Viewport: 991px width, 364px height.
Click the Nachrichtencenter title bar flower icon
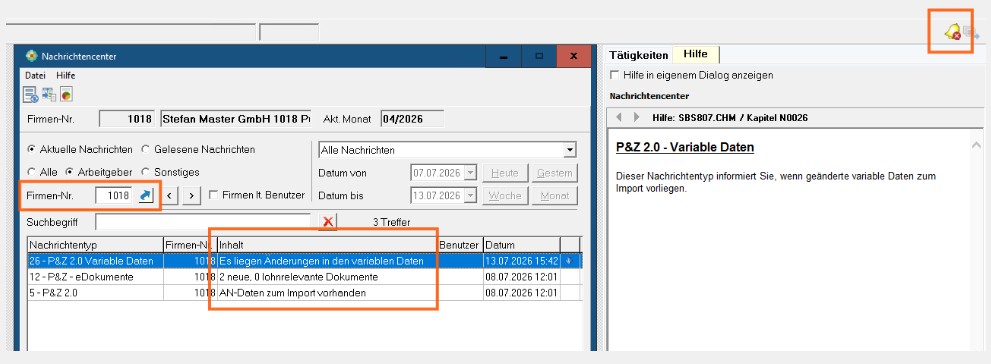[x=32, y=56]
